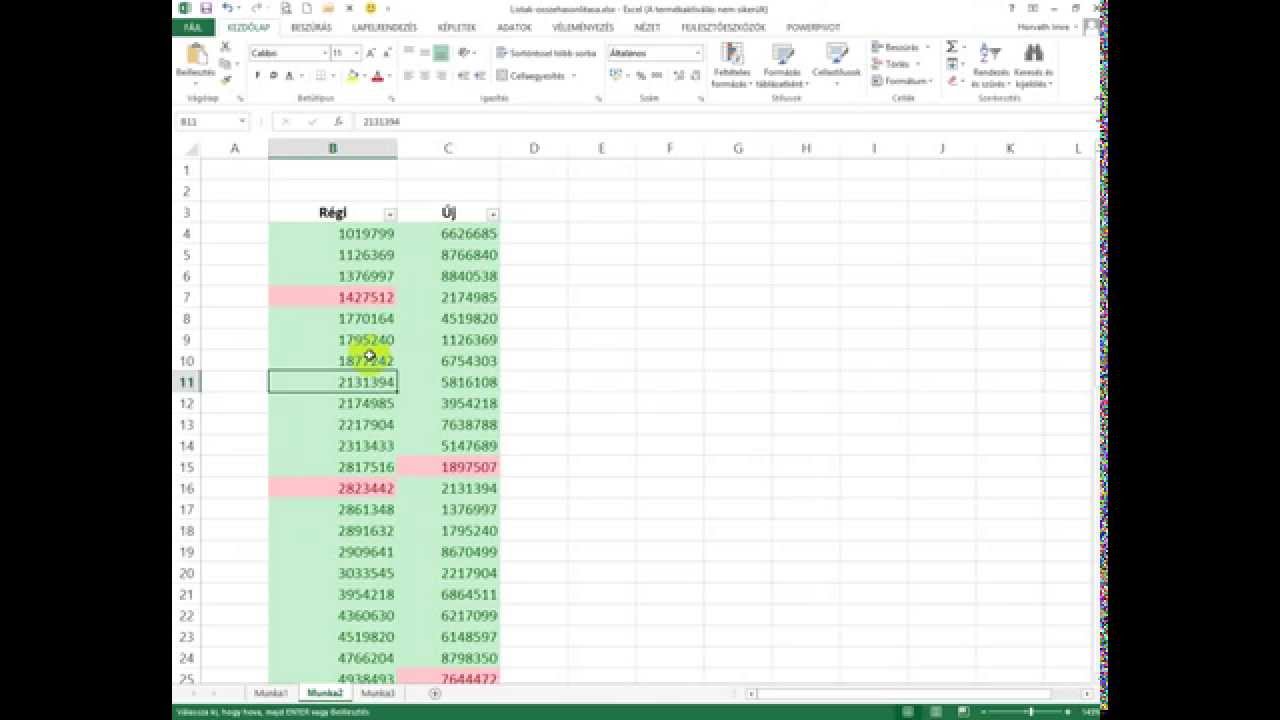Open the Új column filter dropdown
The height and width of the screenshot is (720, 1280).
point(492,214)
